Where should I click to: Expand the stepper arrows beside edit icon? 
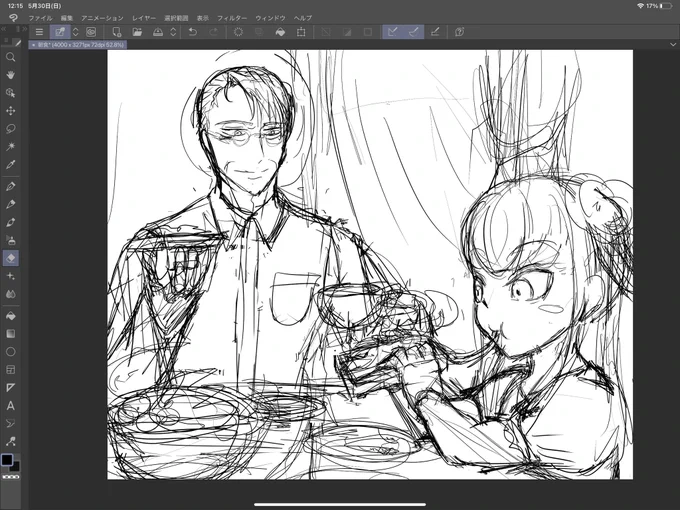pyautogui.click(x=75, y=32)
